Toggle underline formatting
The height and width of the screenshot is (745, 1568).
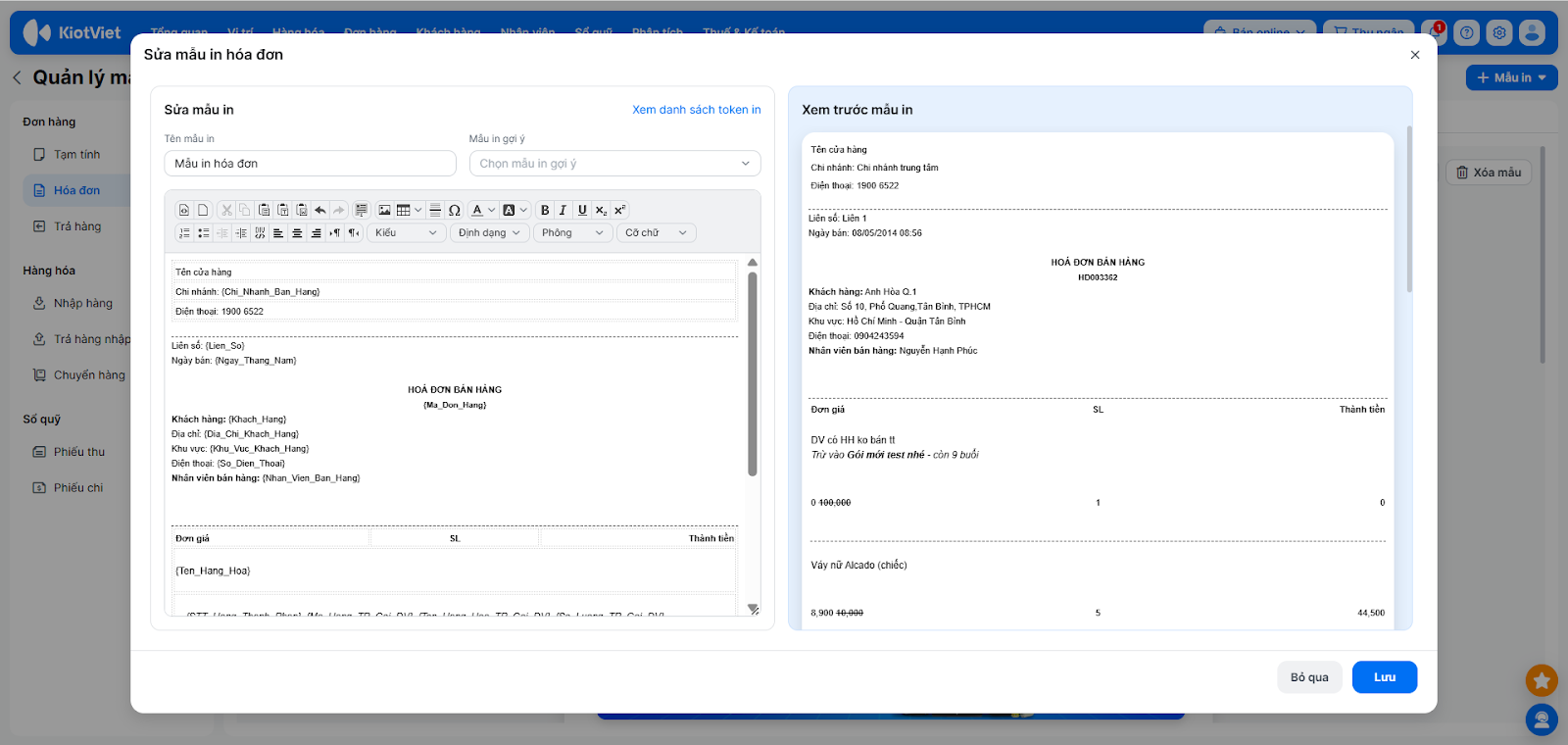(x=582, y=210)
